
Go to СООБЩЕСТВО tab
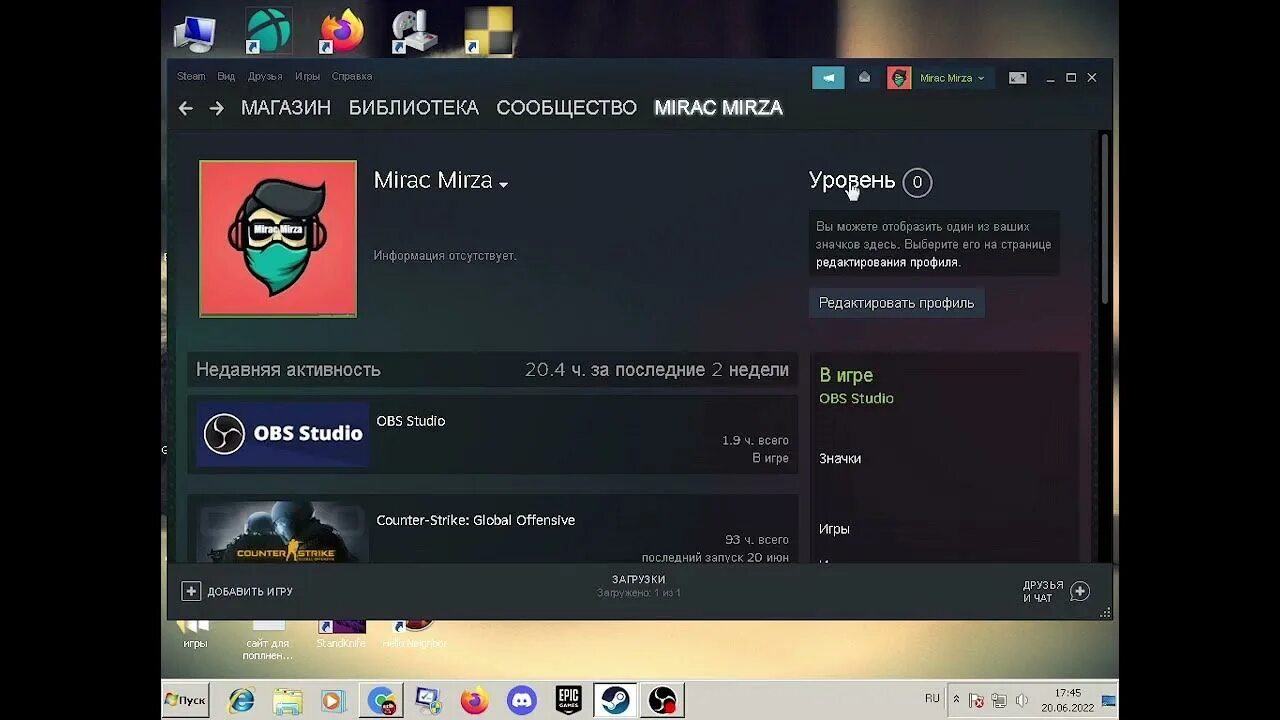[x=566, y=108]
